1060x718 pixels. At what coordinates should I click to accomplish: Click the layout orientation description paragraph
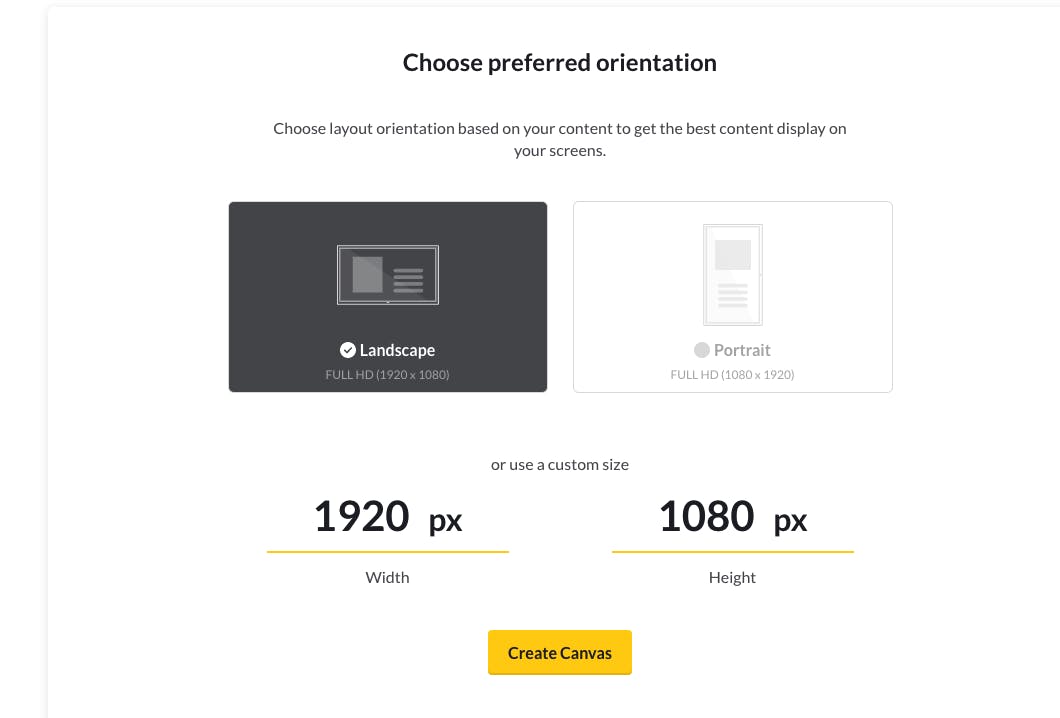(x=560, y=139)
